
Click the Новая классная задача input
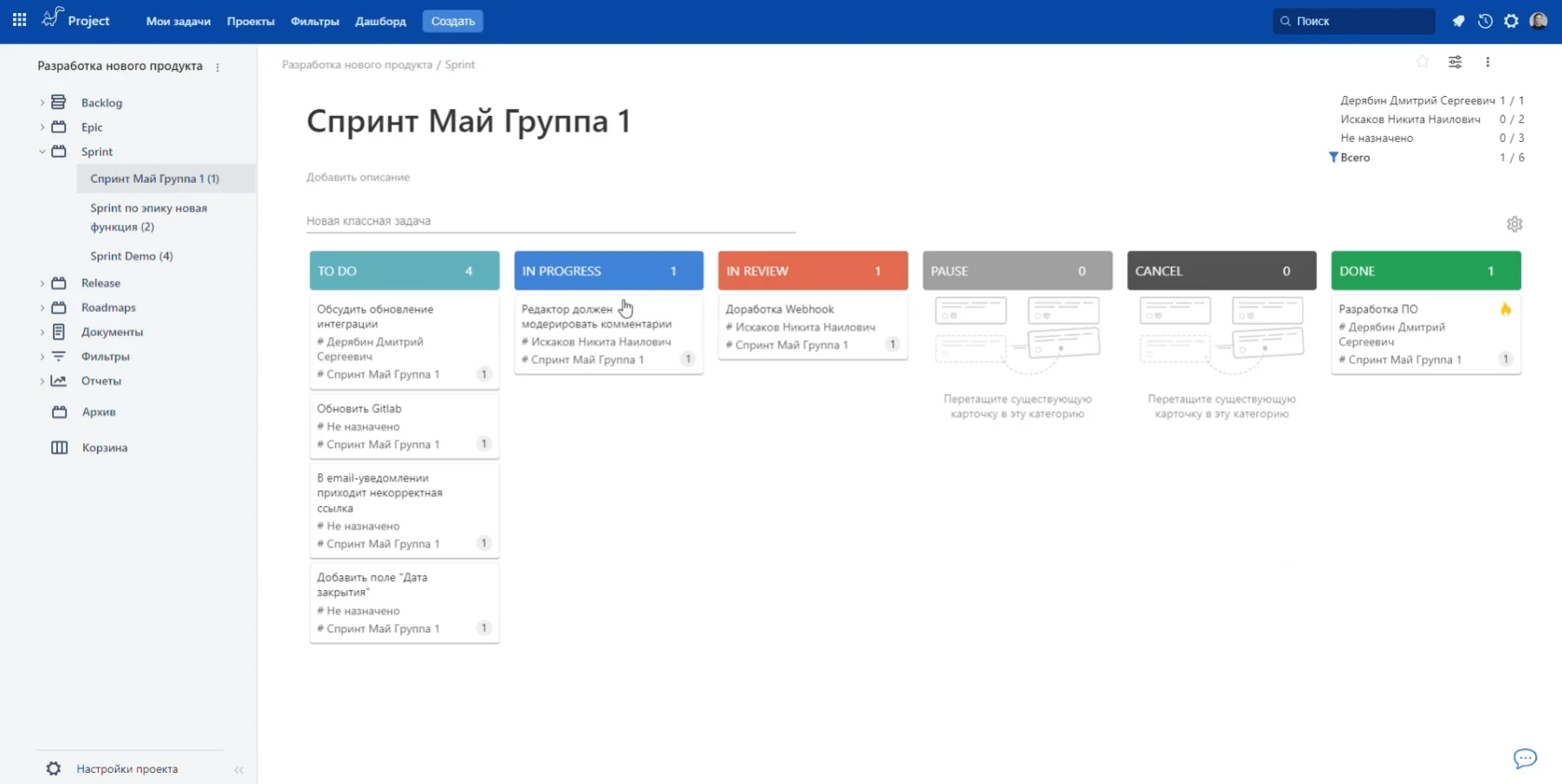(x=551, y=221)
